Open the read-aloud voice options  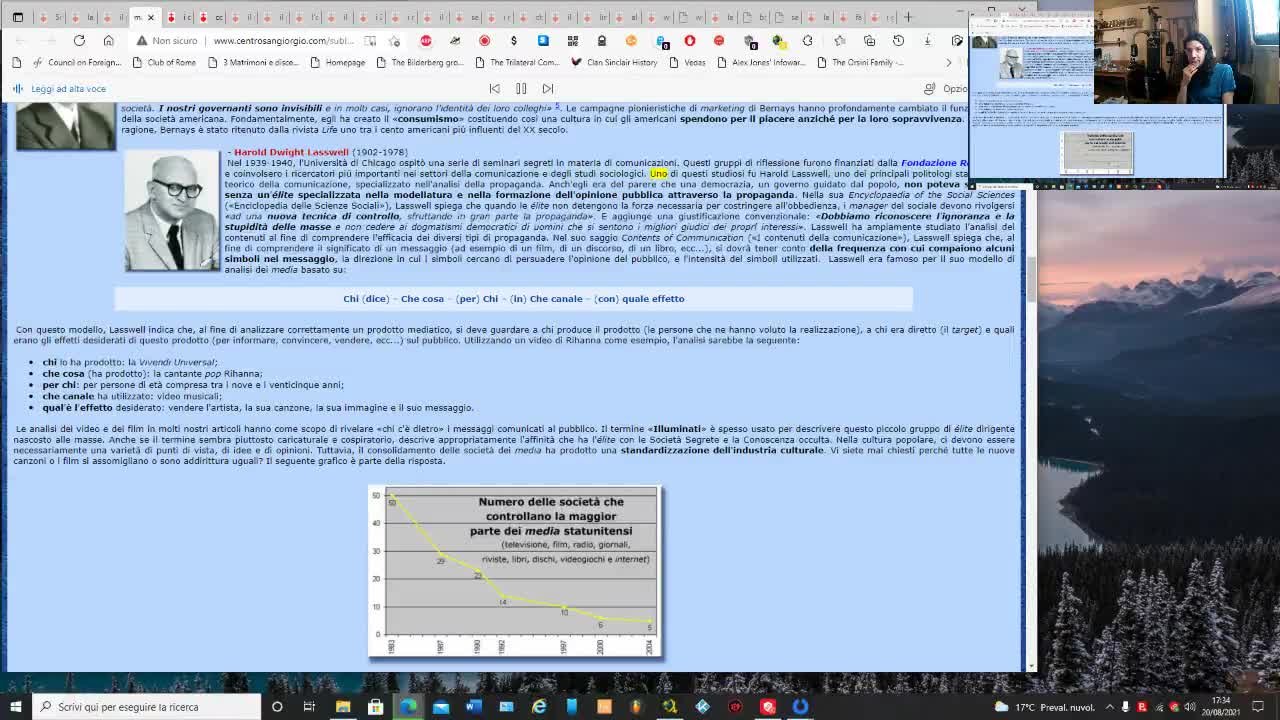point(945,88)
